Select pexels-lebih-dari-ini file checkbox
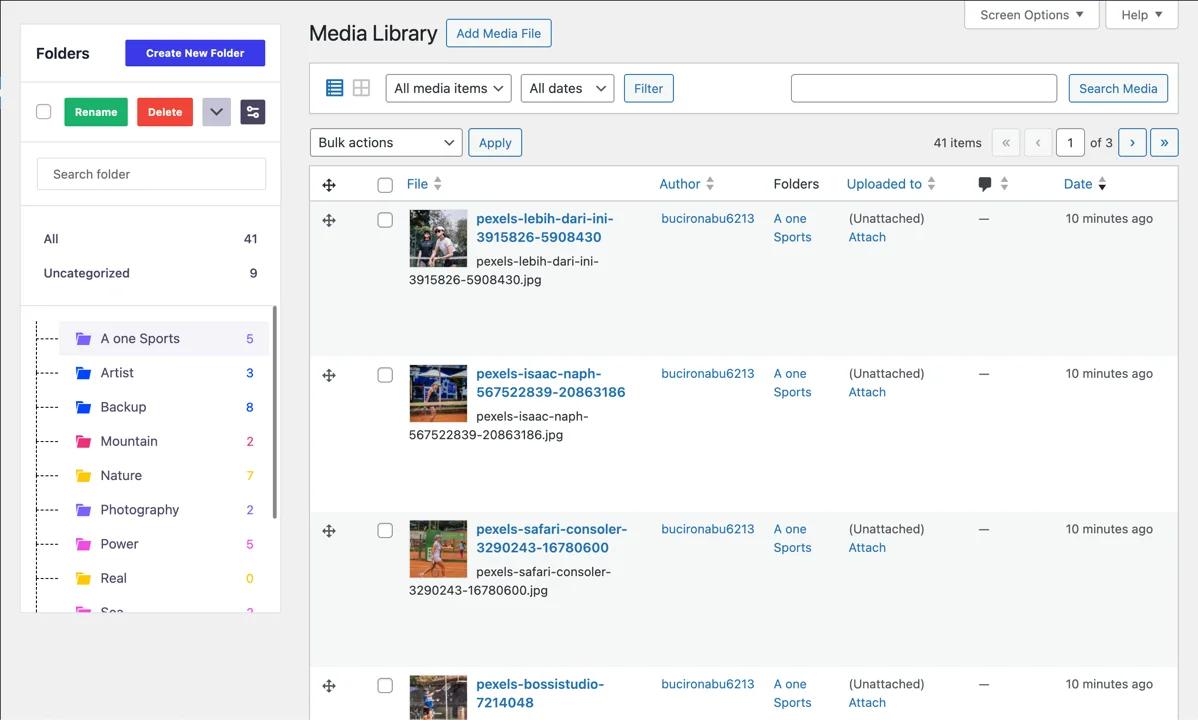 point(385,220)
